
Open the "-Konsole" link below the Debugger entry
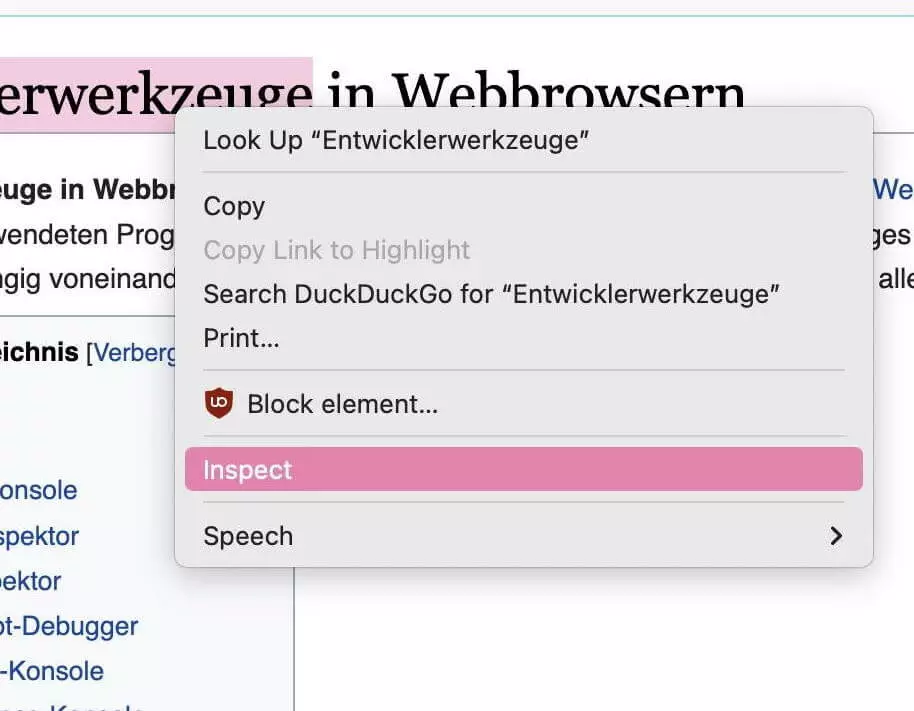[52, 671]
